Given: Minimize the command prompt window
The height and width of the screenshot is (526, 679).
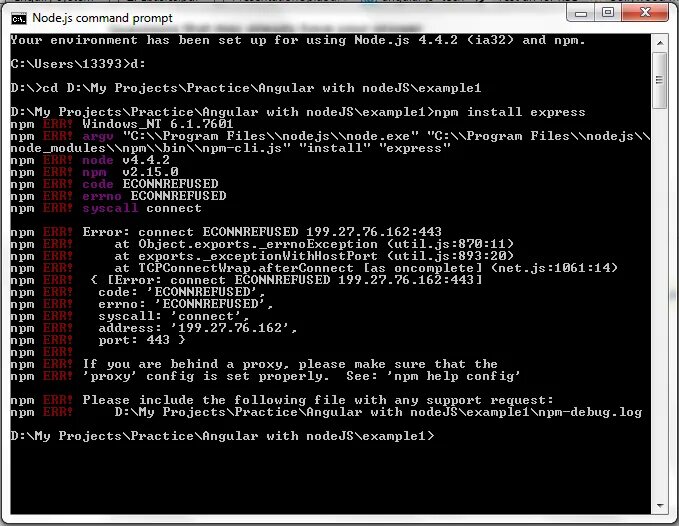Looking at the screenshot, I should 581,13.
